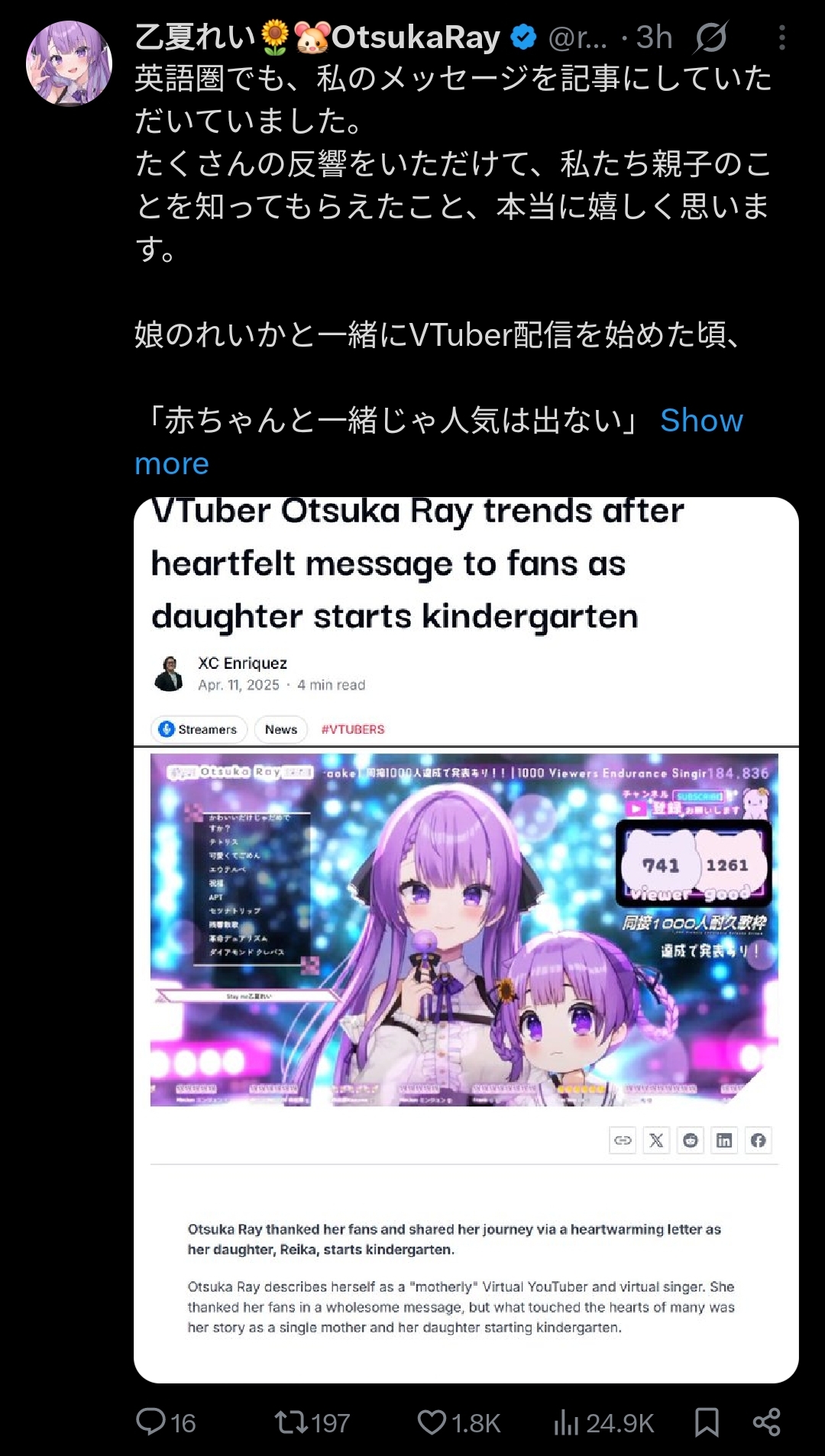The height and width of the screenshot is (1456, 825).
Task: Expand the post with Show more
Action: [x=438, y=441]
